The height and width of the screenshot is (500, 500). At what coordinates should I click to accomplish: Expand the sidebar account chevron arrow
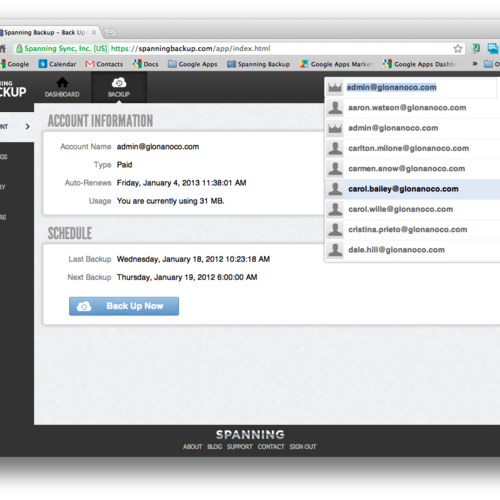(x=27, y=127)
